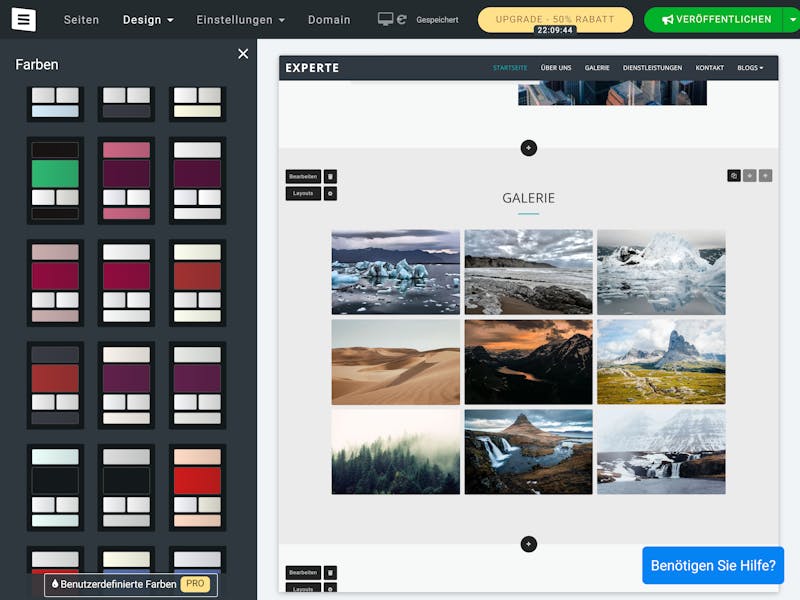The width and height of the screenshot is (800, 600).
Task: Duplicate the Galerie section with copy icon
Action: 734,176
